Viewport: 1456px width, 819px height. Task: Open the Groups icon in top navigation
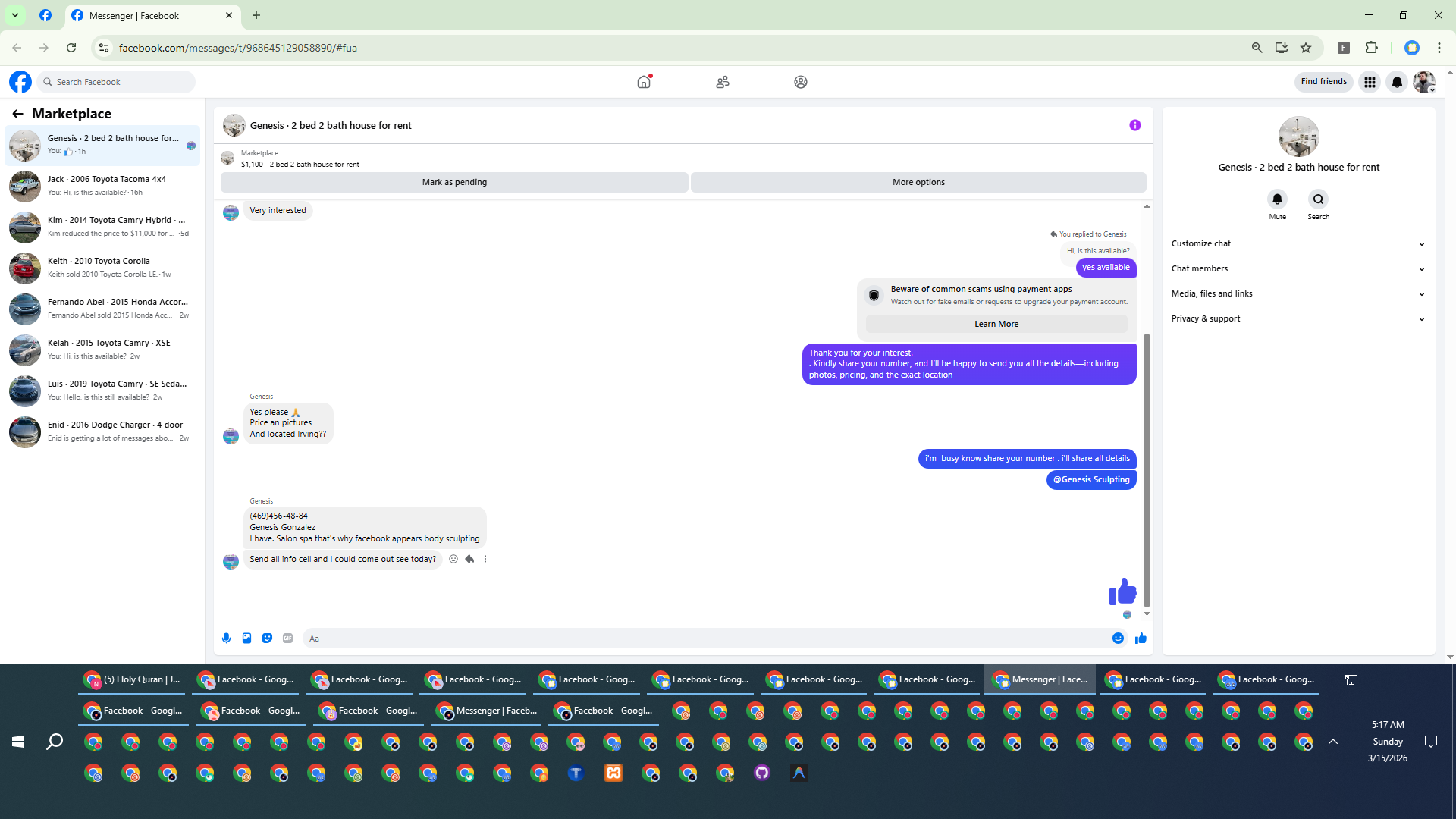coord(801,82)
